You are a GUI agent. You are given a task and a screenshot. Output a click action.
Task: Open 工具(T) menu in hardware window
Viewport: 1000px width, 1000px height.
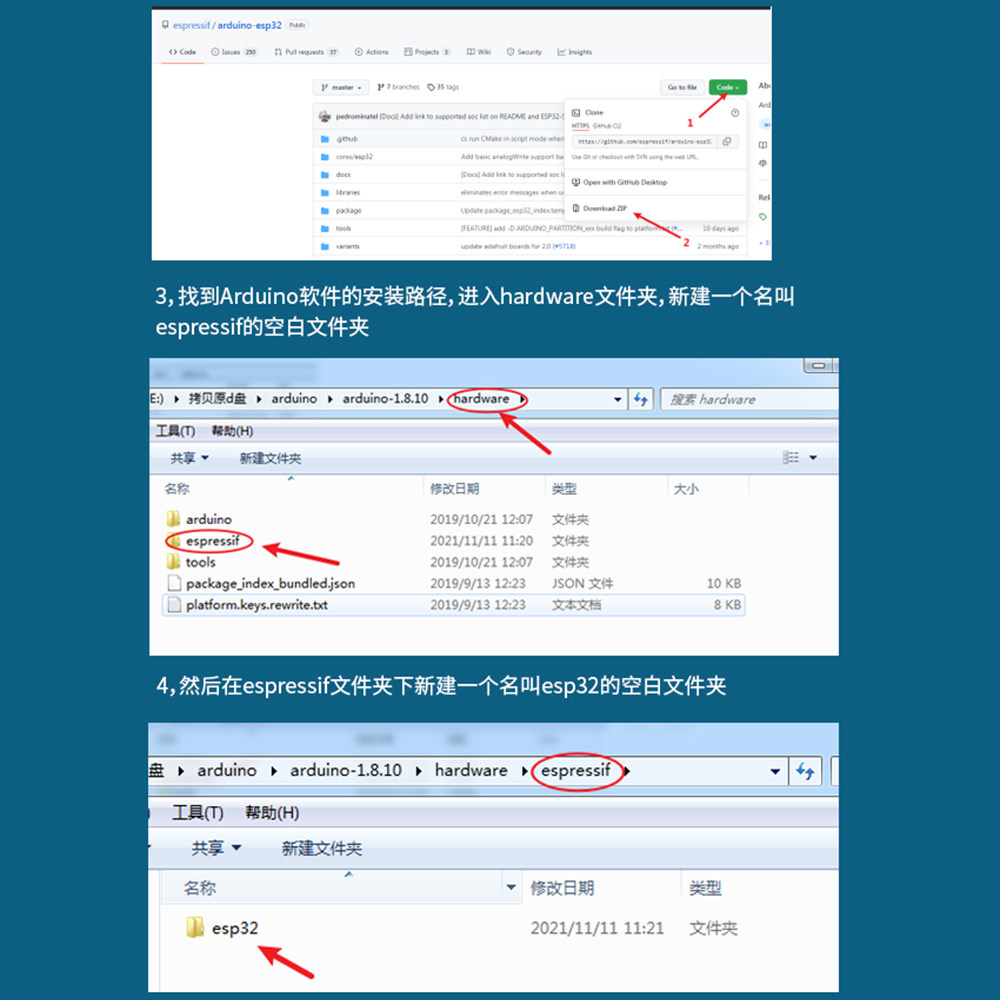tap(175, 431)
